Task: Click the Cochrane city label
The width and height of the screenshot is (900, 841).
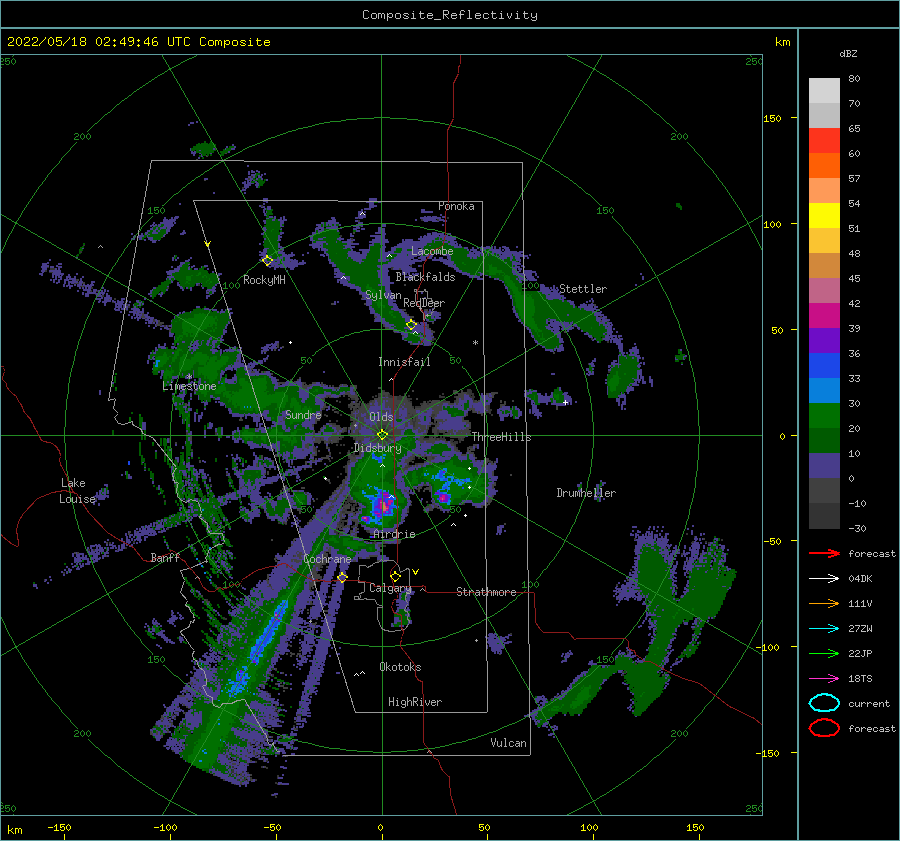Action: coord(327,559)
